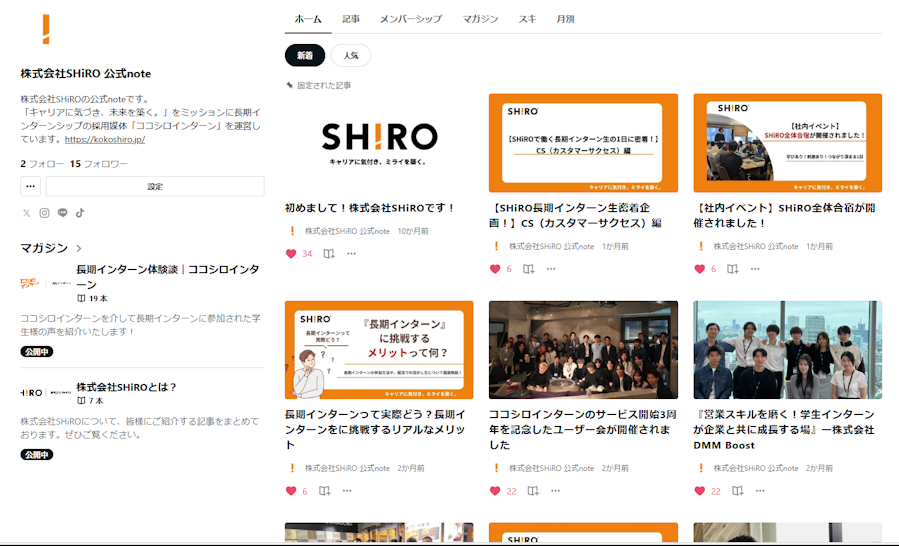Image resolution: width=899 pixels, height=546 pixels.
Task: Add 初めまして！株式会社SHiROです！ article to magazine
Action: click(329, 254)
